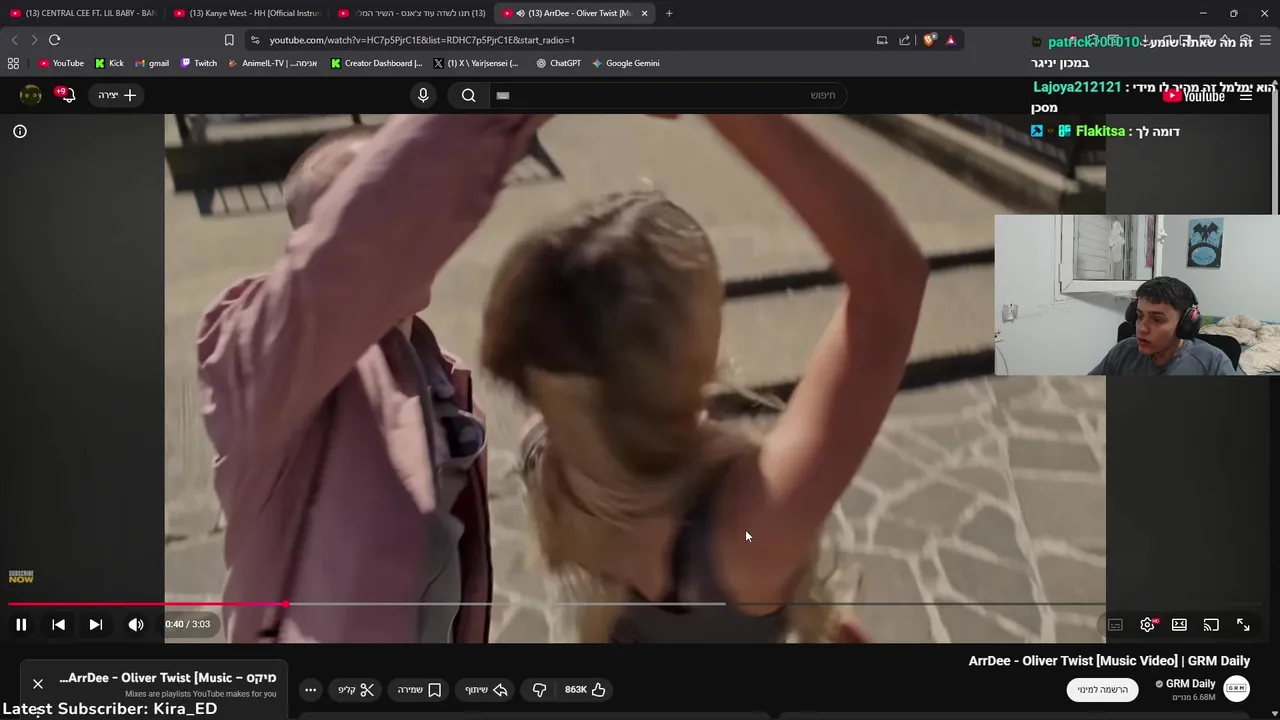The width and height of the screenshot is (1280, 720).
Task: Pause the Oliver Twist video
Action: pyautogui.click(x=21, y=624)
